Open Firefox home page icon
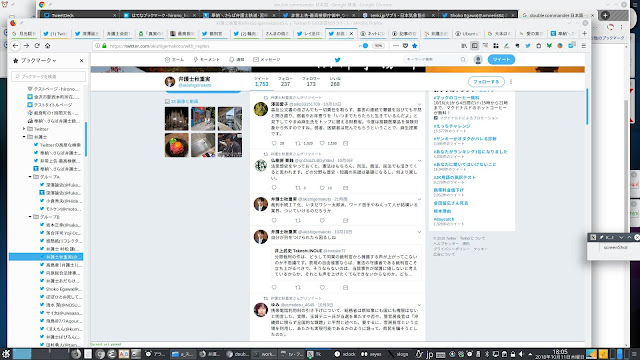The width and height of the screenshot is (640, 360). 47,46
